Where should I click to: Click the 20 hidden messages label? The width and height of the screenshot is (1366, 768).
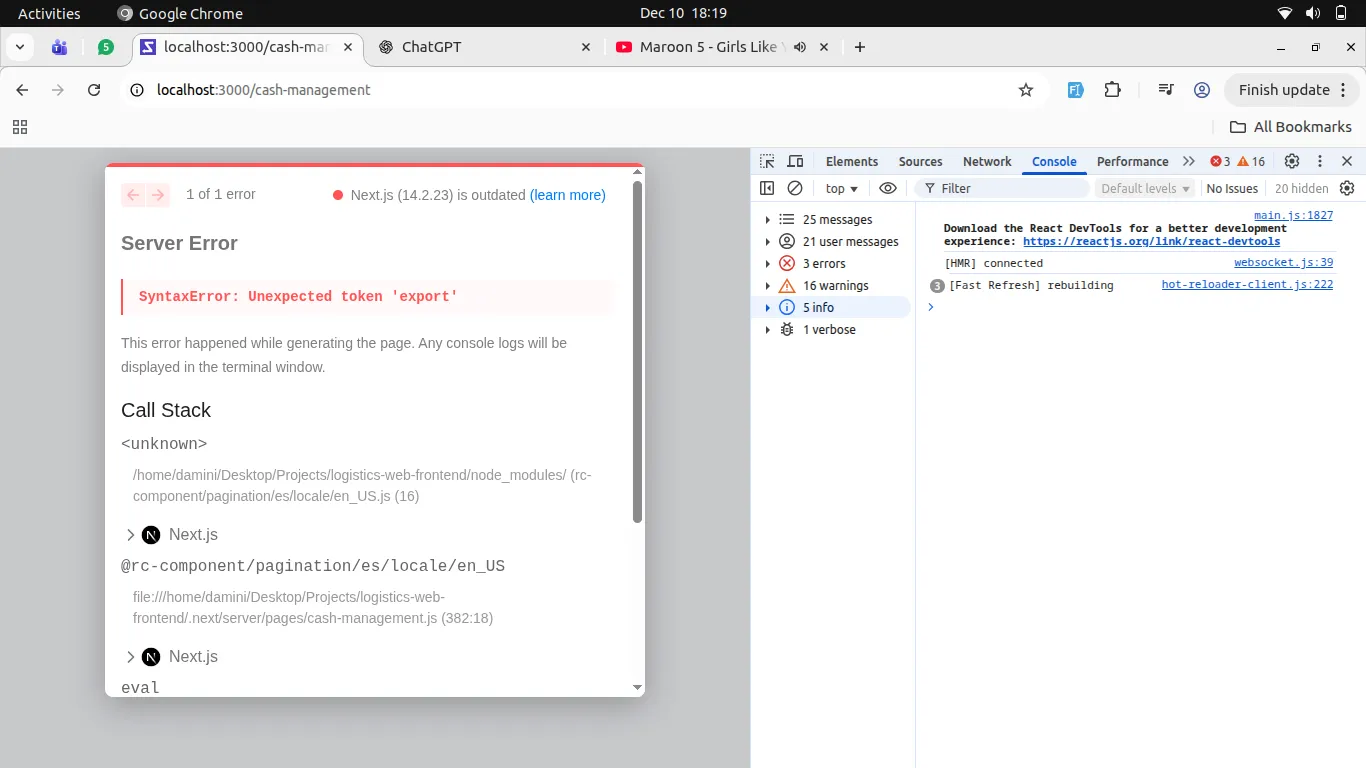(x=1301, y=188)
